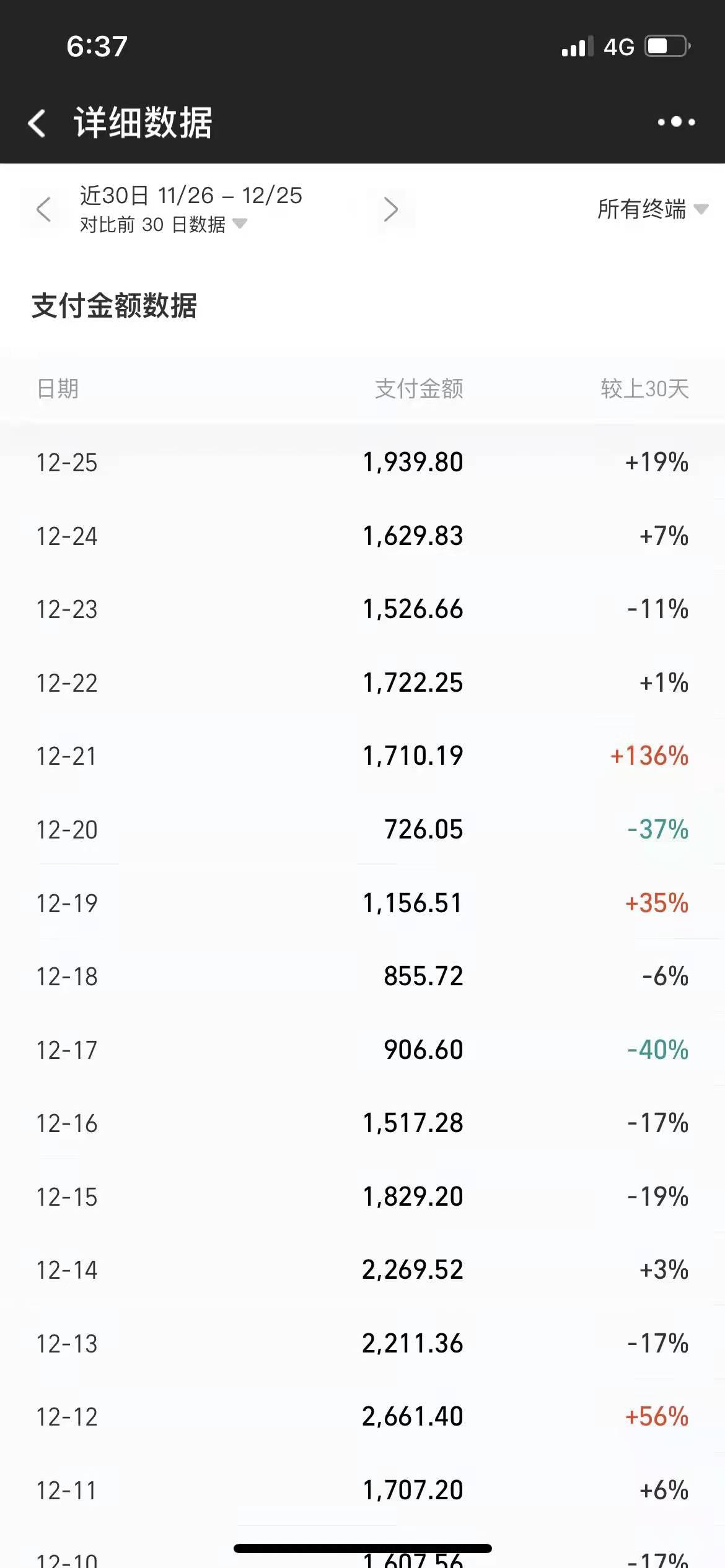Tap the back arrow in header

point(37,123)
